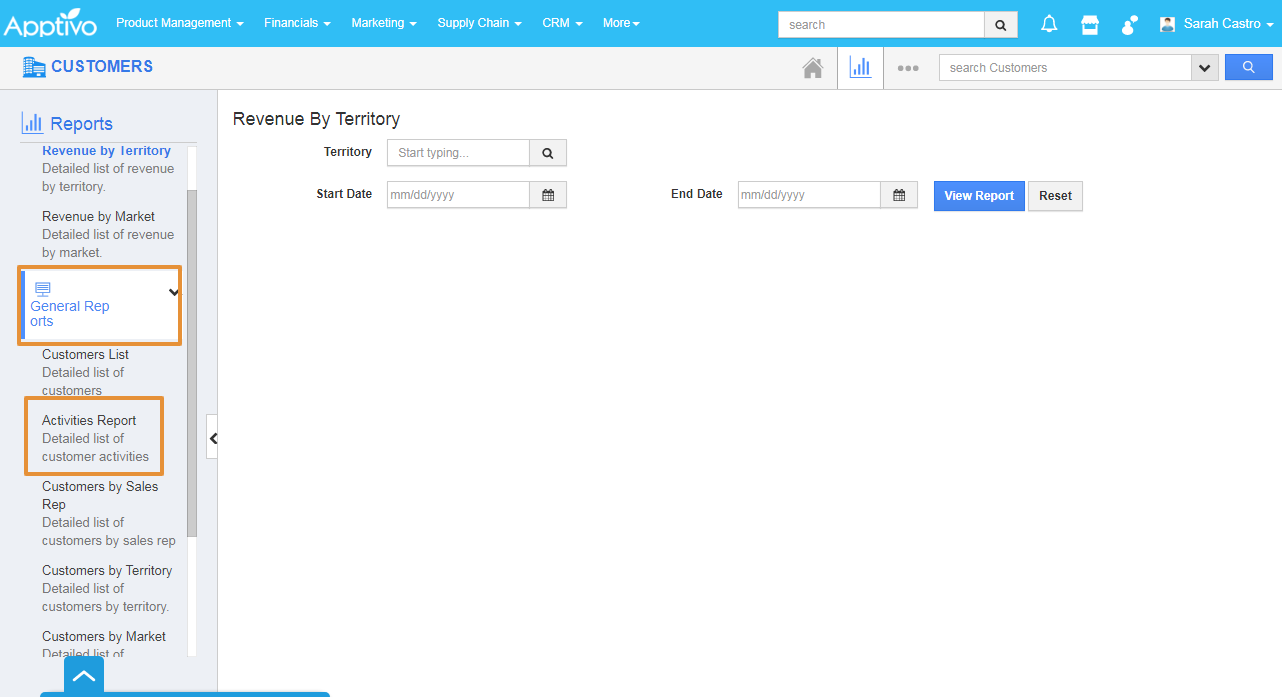Collapse the General Reports chevron
The image size is (1282, 697).
[x=174, y=293]
